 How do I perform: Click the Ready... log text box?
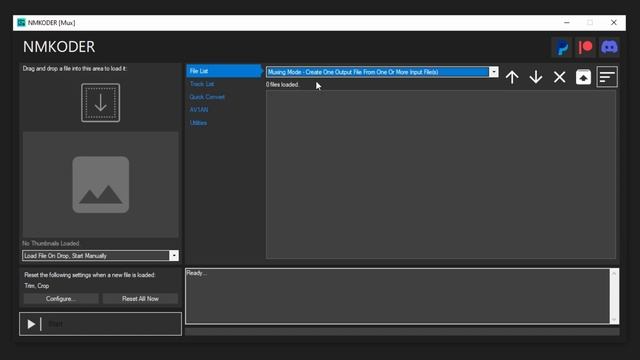click(398, 296)
